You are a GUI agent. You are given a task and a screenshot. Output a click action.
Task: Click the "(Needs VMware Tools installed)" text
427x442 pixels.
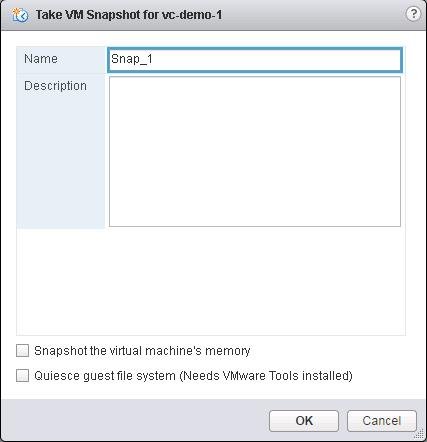click(x=266, y=376)
